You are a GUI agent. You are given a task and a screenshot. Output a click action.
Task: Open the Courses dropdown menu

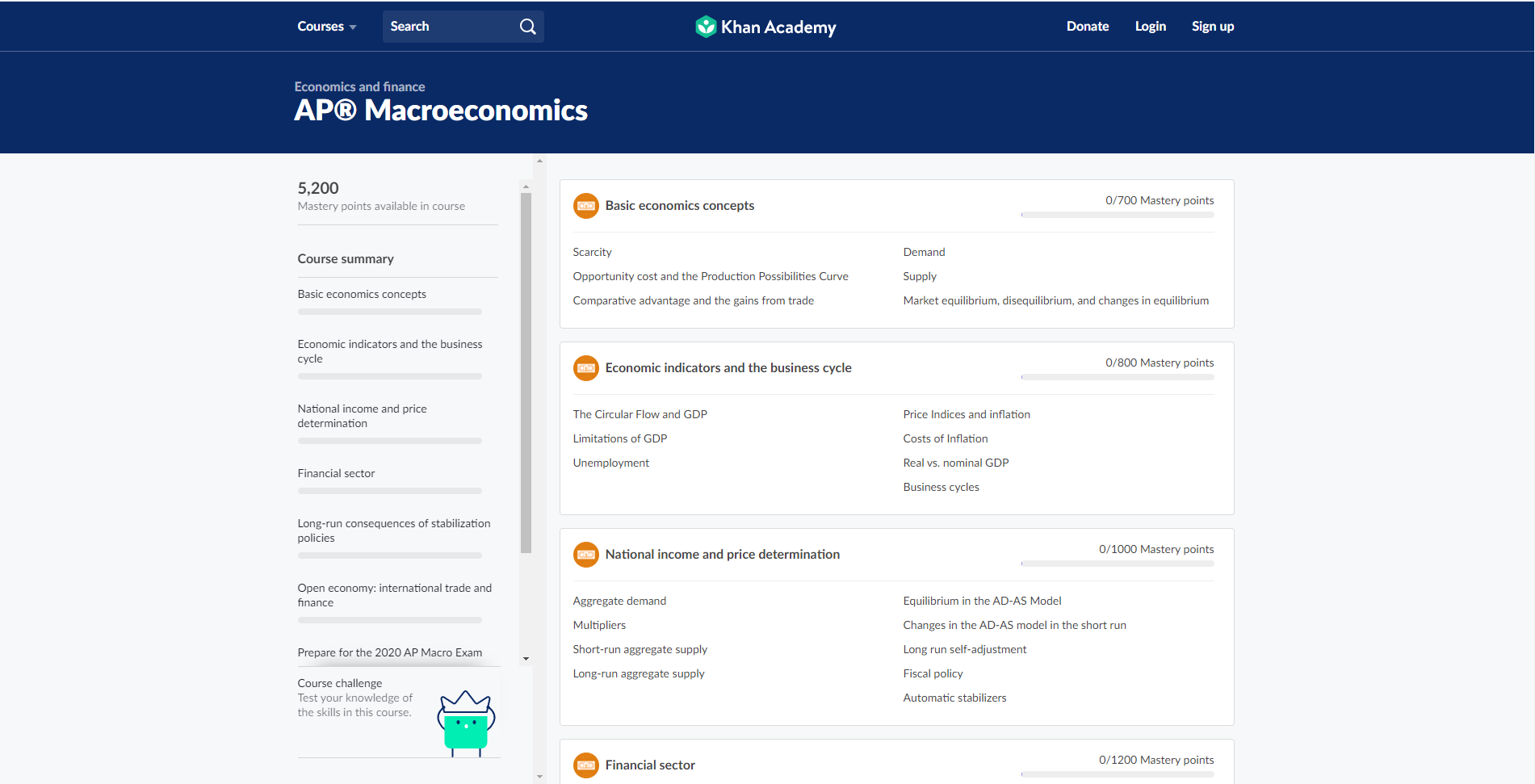[x=327, y=27]
